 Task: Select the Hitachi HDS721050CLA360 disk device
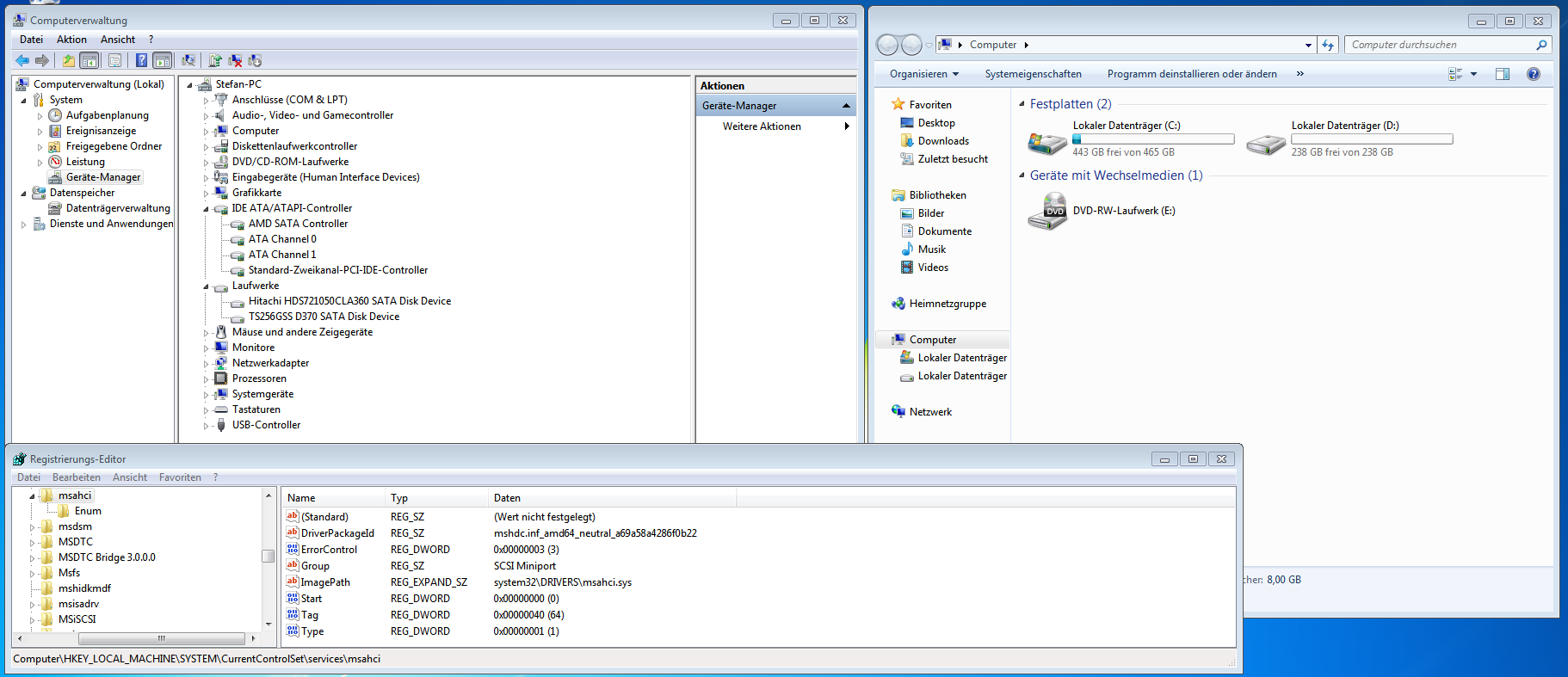349,301
